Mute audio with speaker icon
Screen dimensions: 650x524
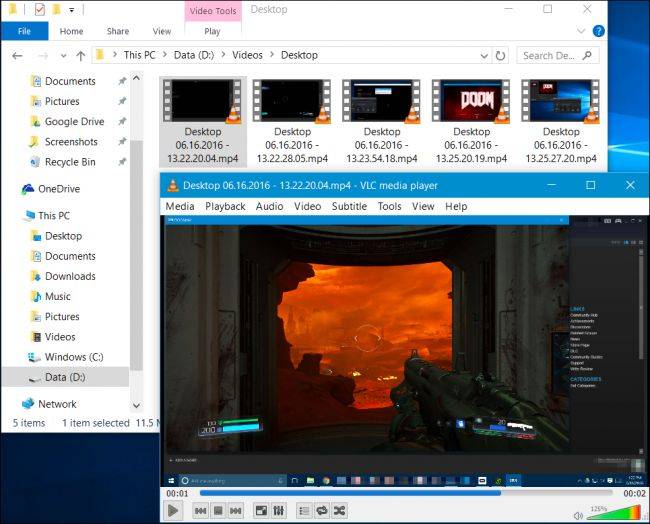pyautogui.click(x=578, y=516)
